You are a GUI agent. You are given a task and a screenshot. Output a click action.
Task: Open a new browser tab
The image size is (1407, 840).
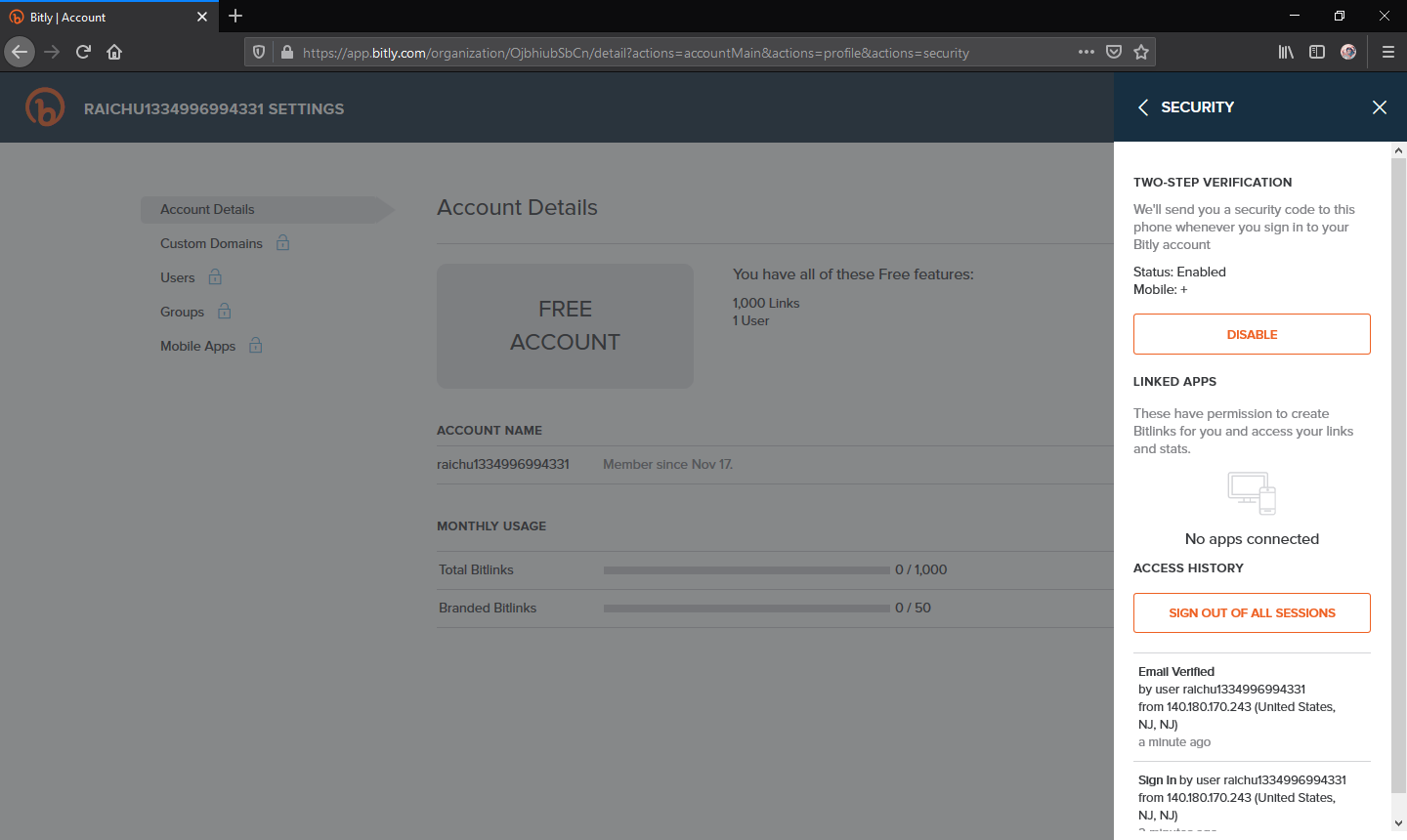tap(235, 16)
